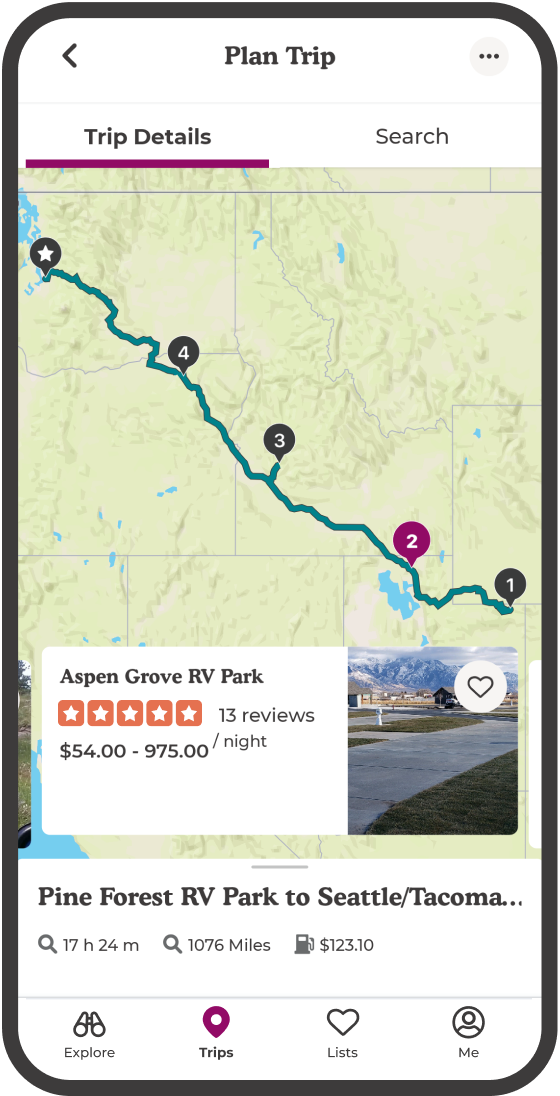Tap the Aspen Grove RV Park photo

point(433,741)
